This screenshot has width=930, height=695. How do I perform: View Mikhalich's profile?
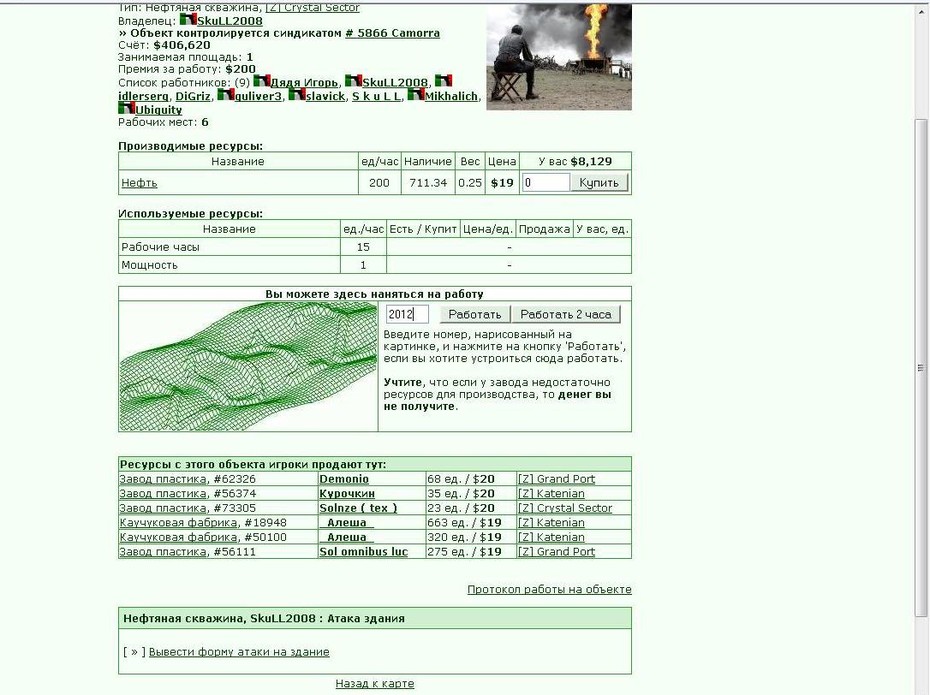coord(451,96)
